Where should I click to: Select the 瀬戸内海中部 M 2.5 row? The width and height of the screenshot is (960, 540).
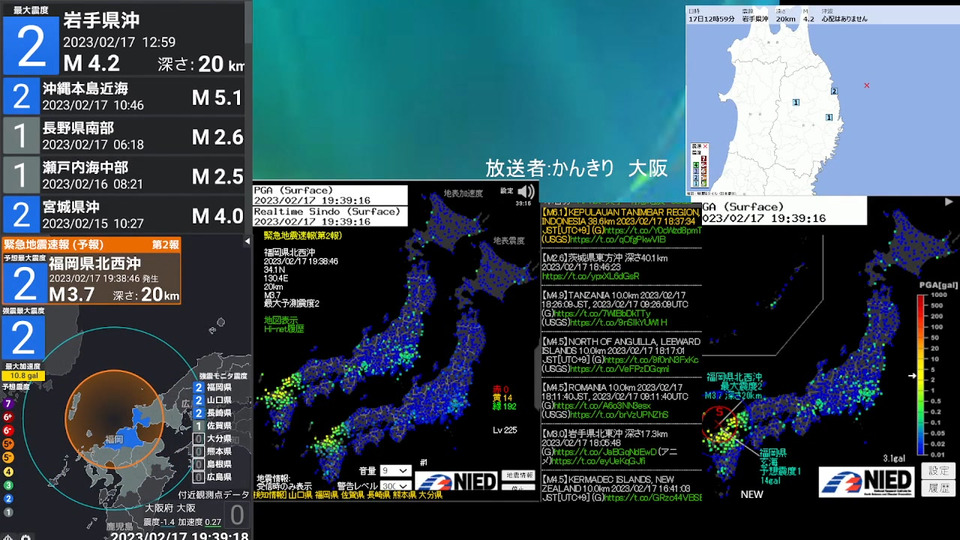(x=124, y=175)
